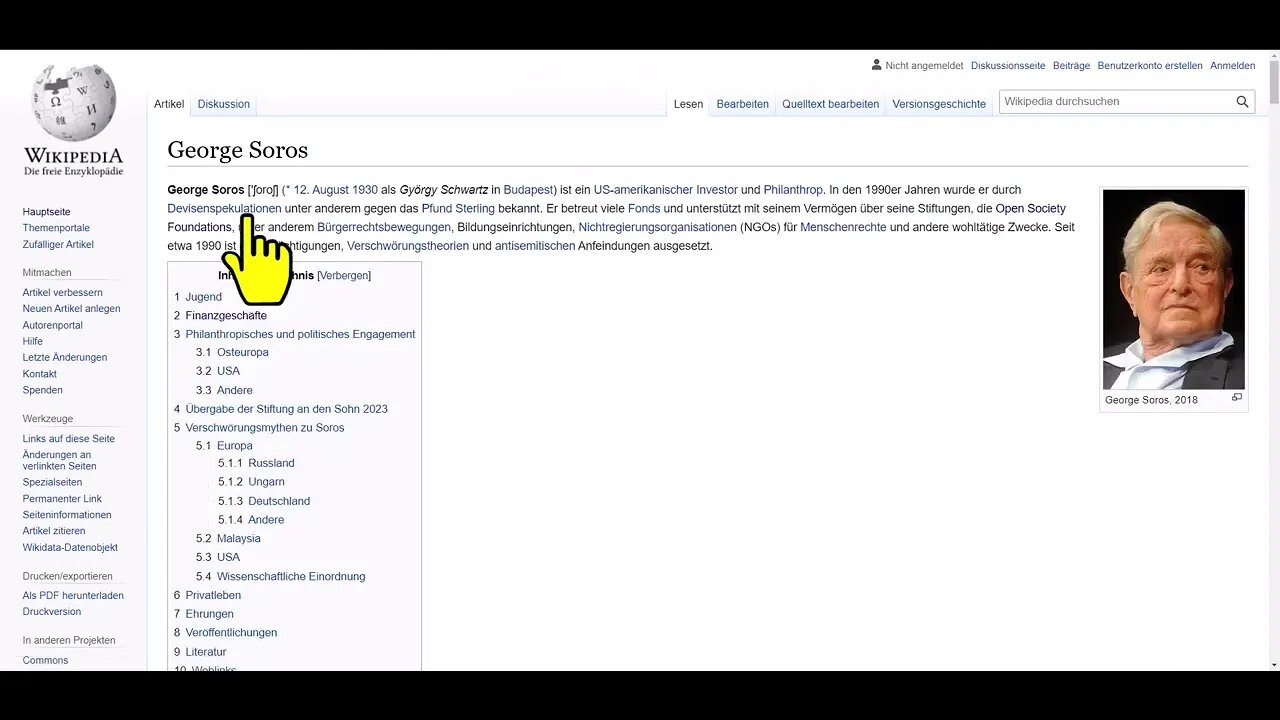Click the search magnifier icon
The image size is (1280, 720).
[1242, 101]
